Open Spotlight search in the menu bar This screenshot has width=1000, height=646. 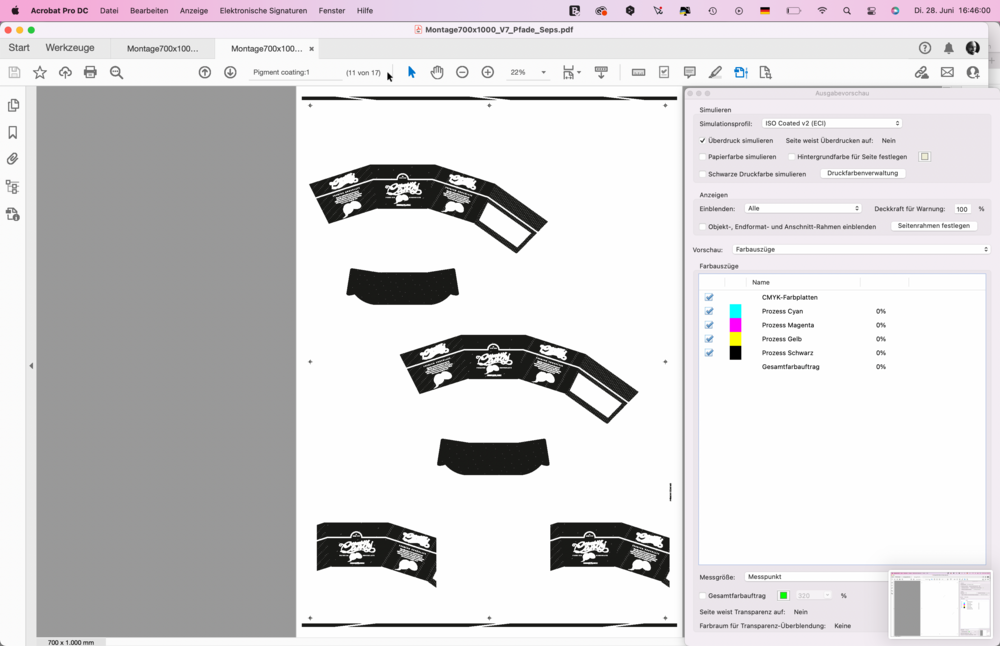[x=847, y=11]
